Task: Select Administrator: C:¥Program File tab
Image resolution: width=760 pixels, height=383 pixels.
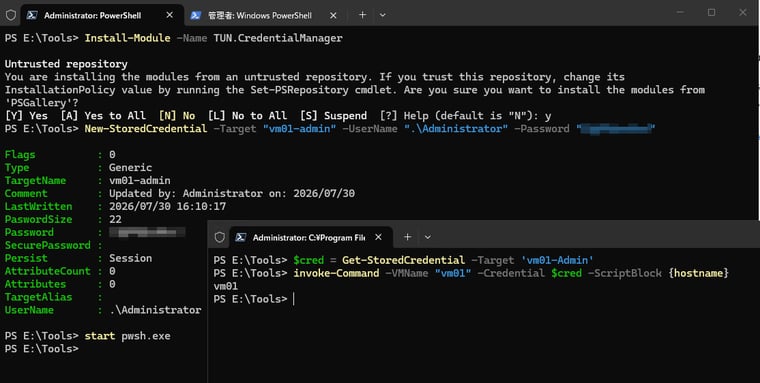Action: [x=311, y=237]
